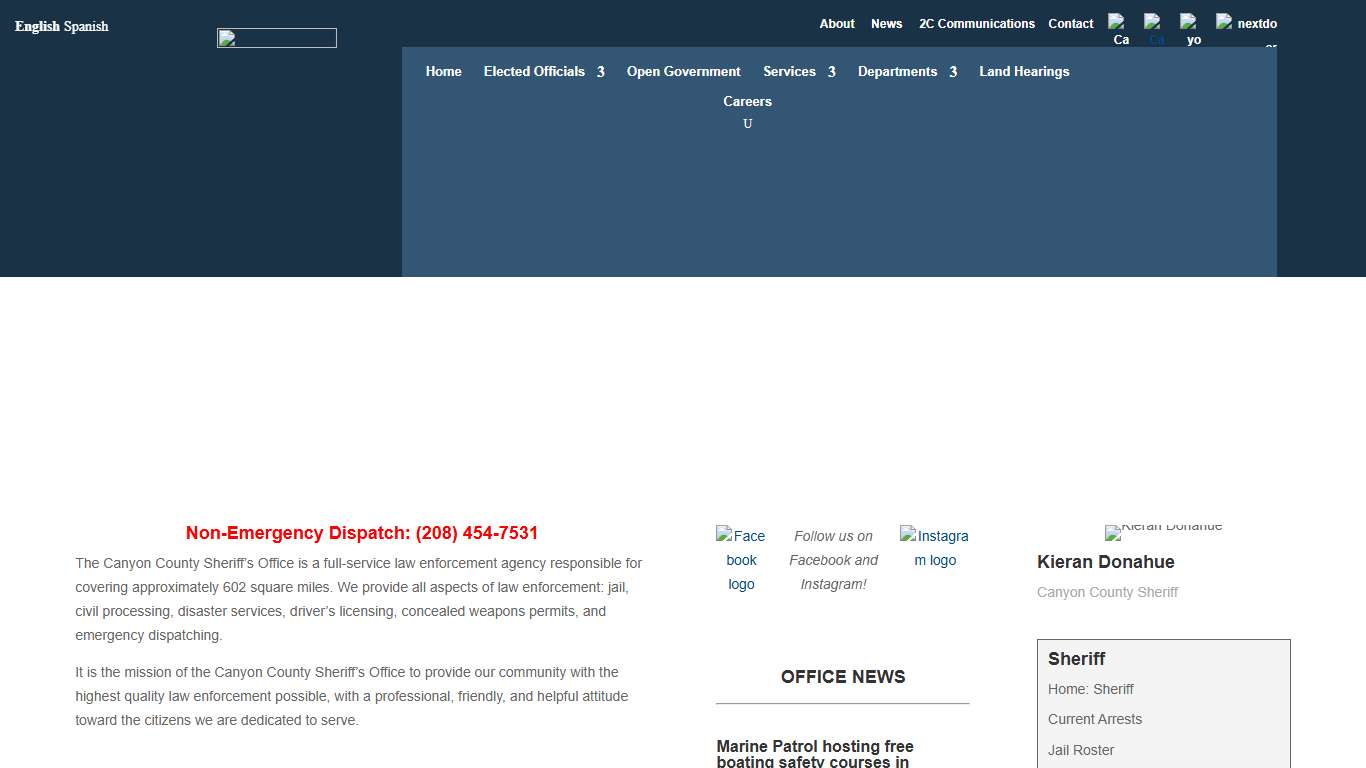
Task: Switch site language to Spanish
Action: click(x=86, y=26)
